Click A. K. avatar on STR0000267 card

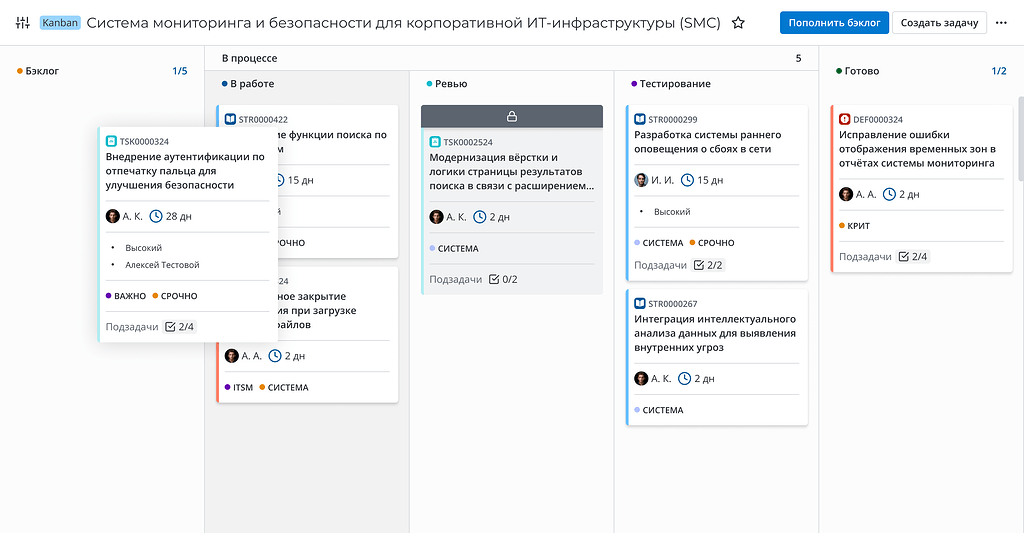click(x=641, y=378)
